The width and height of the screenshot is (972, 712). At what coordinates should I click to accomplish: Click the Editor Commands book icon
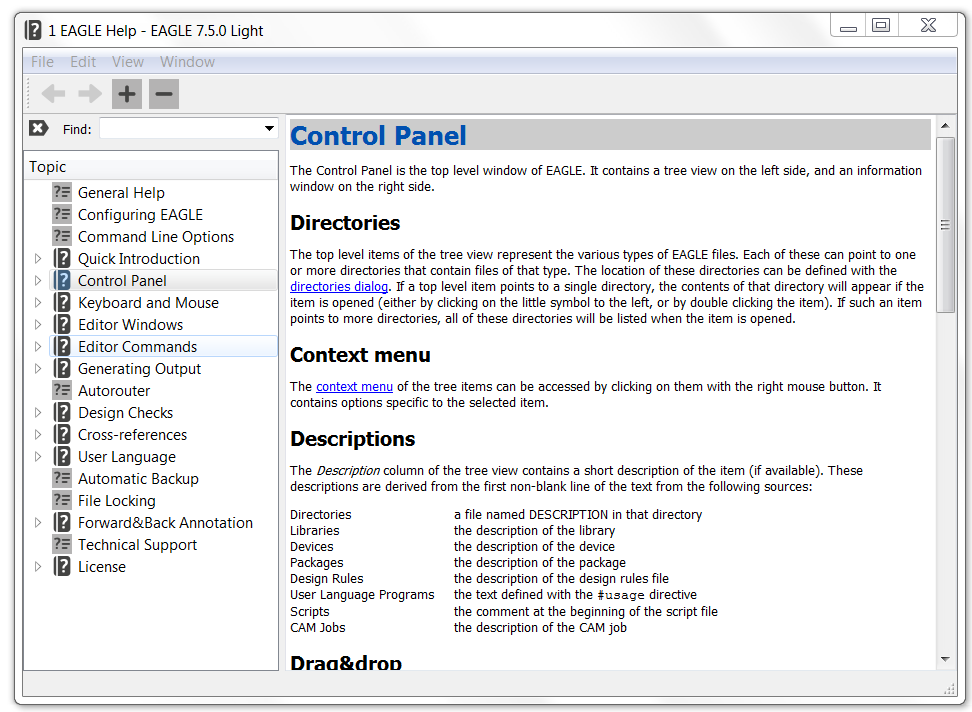tap(62, 346)
